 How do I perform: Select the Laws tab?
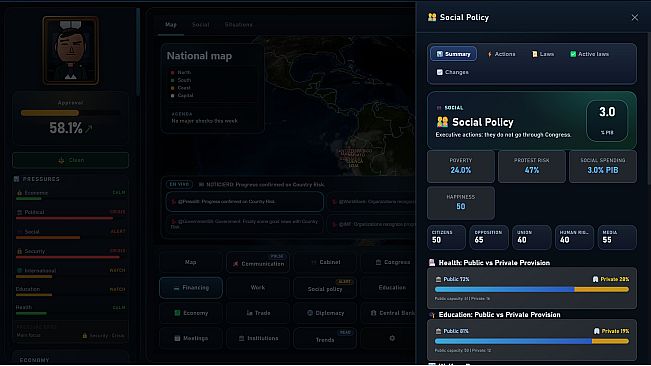click(543, 54)
